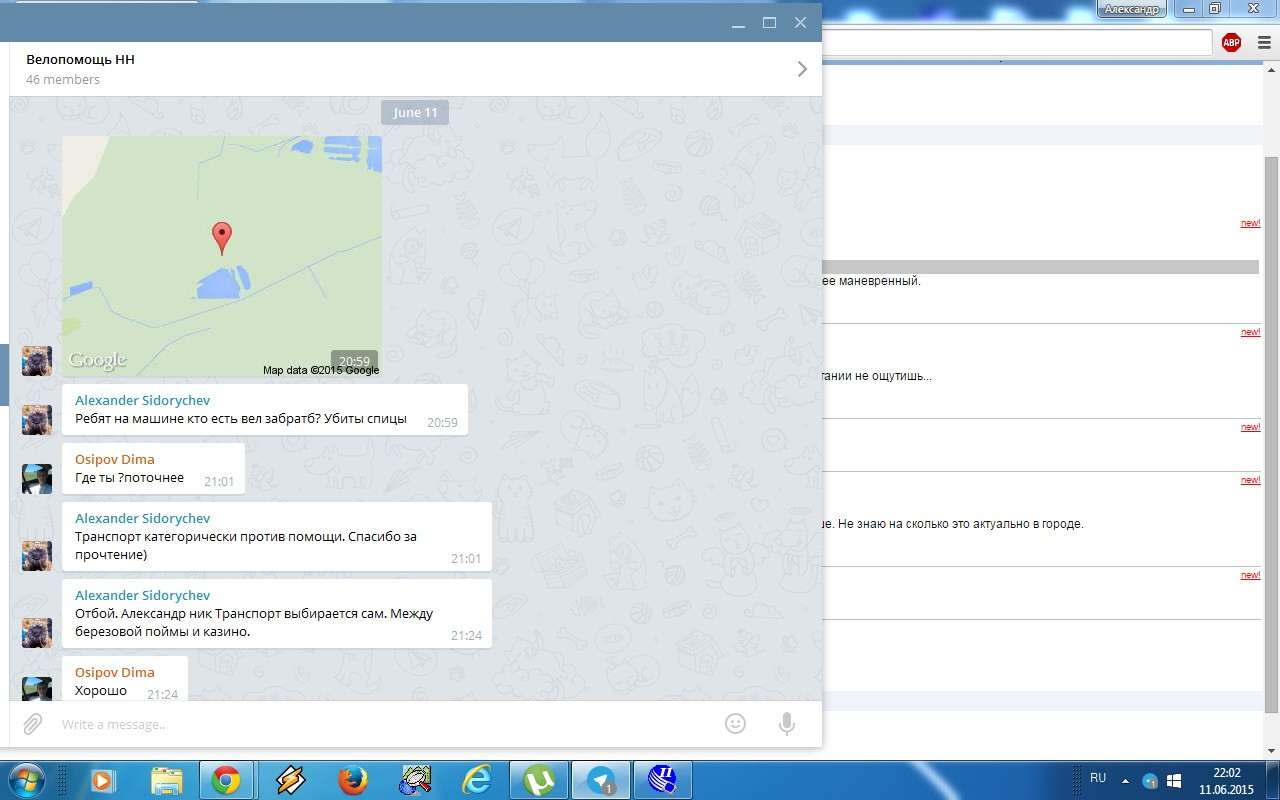Open the shared Google map thumbnail
Screen dimensions: 1280x800
pyautogui.click(x=222, y=256)
